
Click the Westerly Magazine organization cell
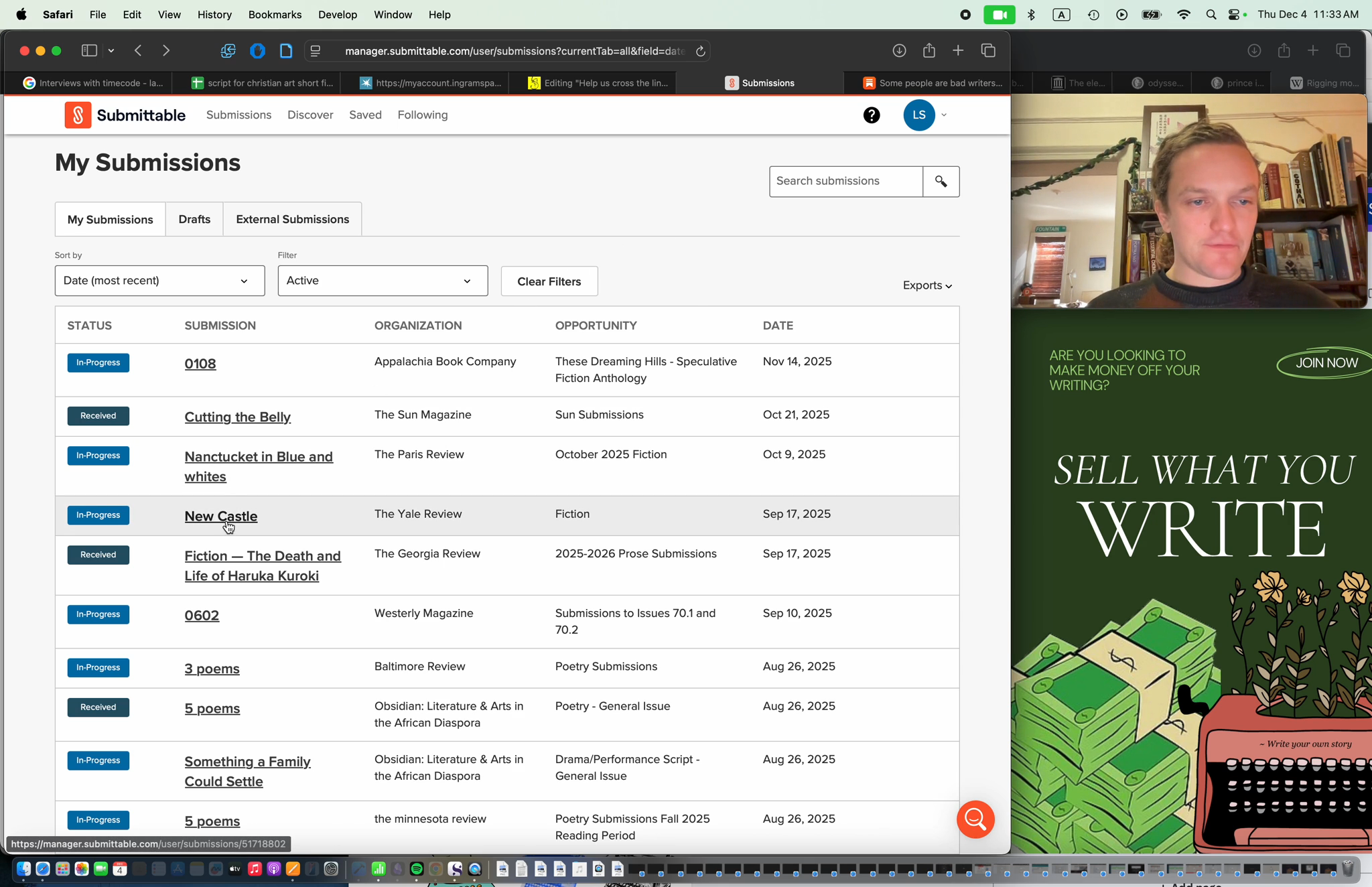[x=423, y=613]
